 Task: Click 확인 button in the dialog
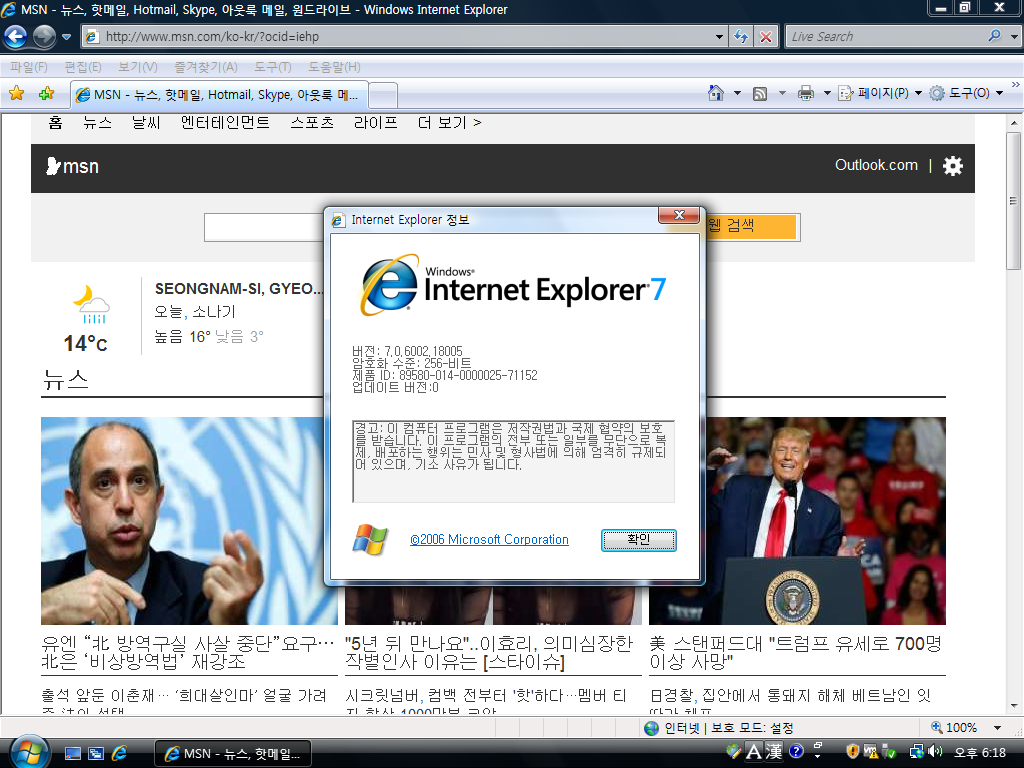tap(639, 540)
